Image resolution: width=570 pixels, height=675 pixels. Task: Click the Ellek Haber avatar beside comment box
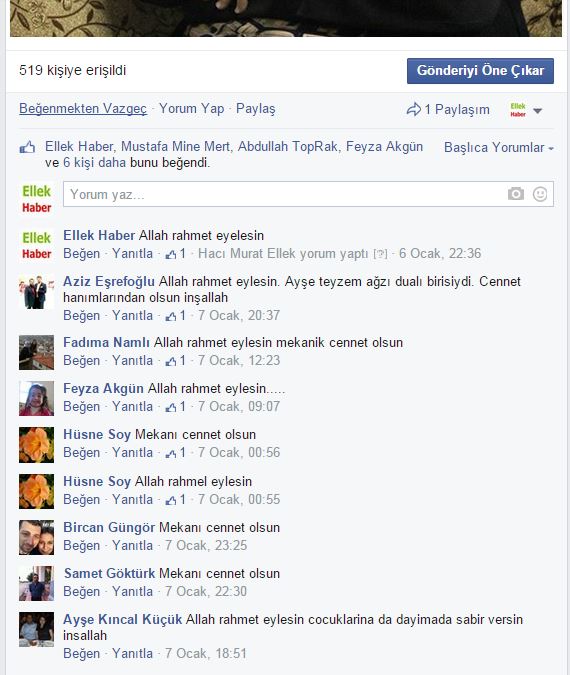37,199
